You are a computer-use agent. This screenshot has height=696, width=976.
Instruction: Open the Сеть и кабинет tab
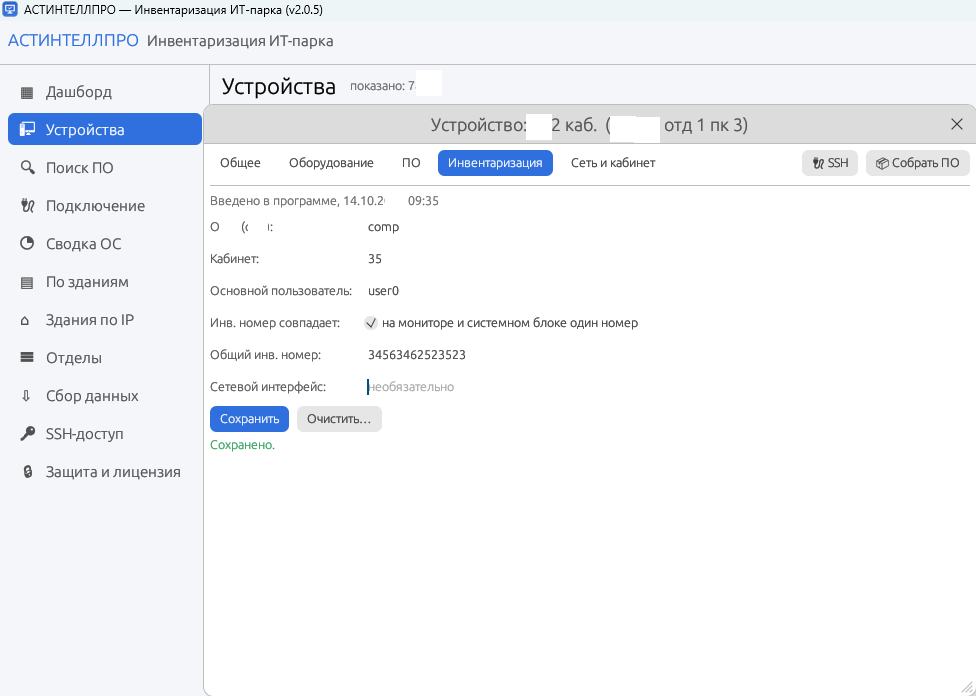613,163
